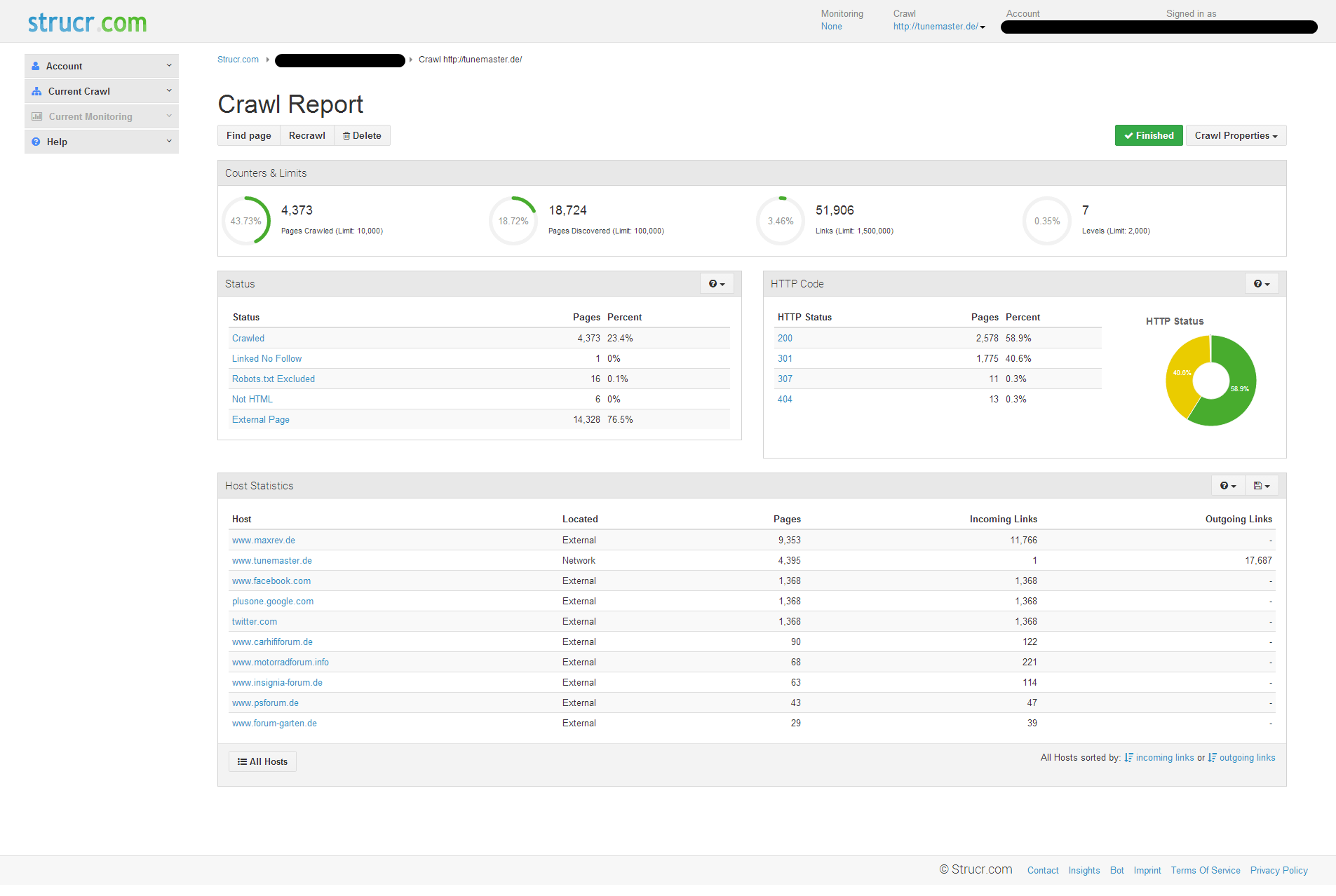The height and width of the screenshot is (896, 1336).
Task: Open host twitter.com
Action: [255, 621]
